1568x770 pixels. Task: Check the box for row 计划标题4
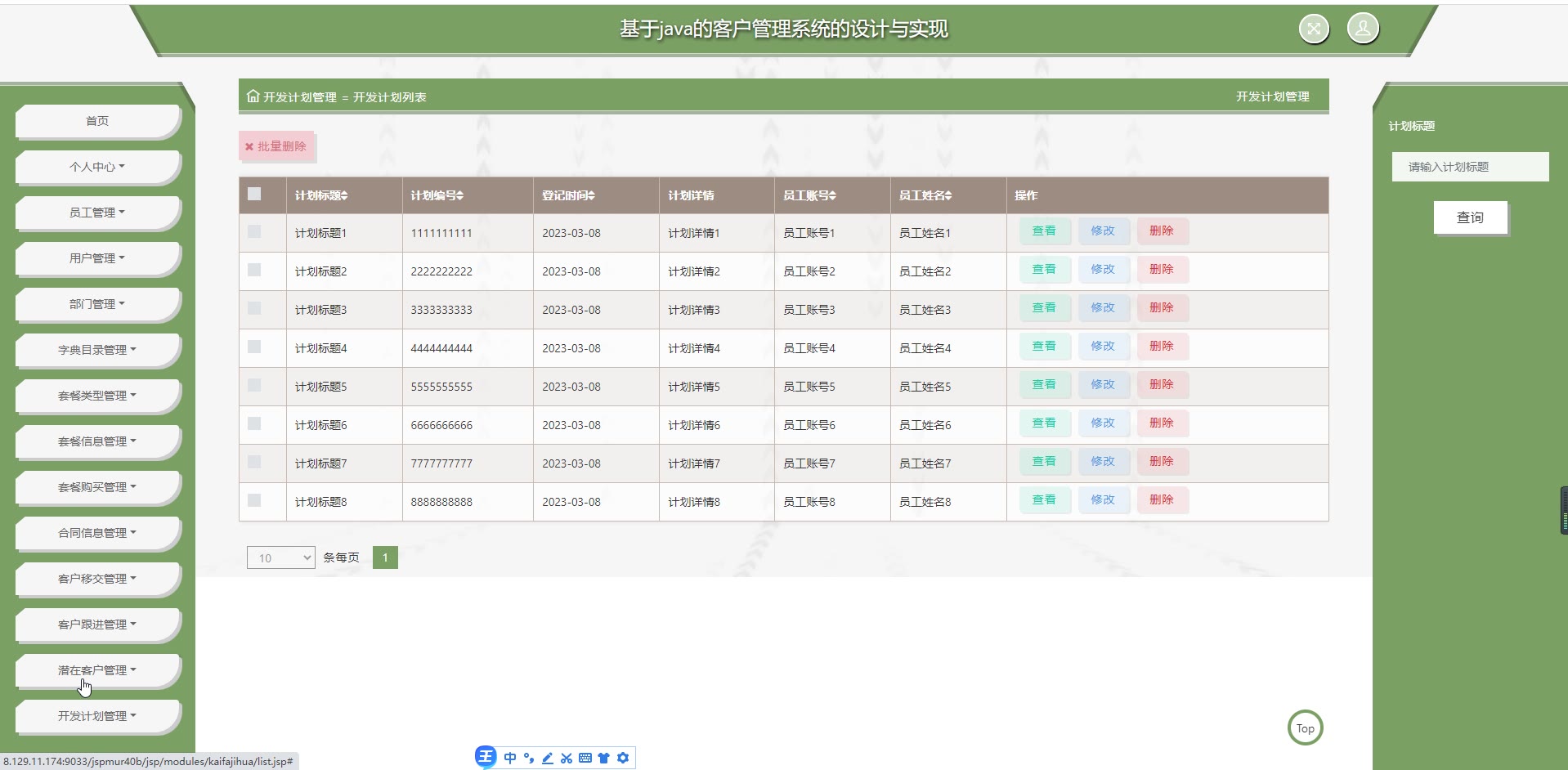pyautogui.click(x=254, y=347)
